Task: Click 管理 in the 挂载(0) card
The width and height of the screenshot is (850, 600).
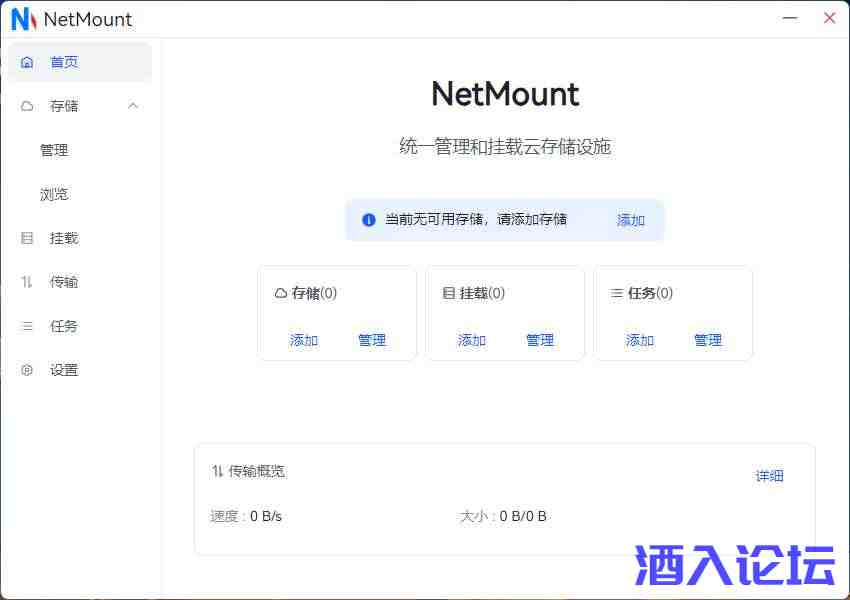Action: click(540, 340)
